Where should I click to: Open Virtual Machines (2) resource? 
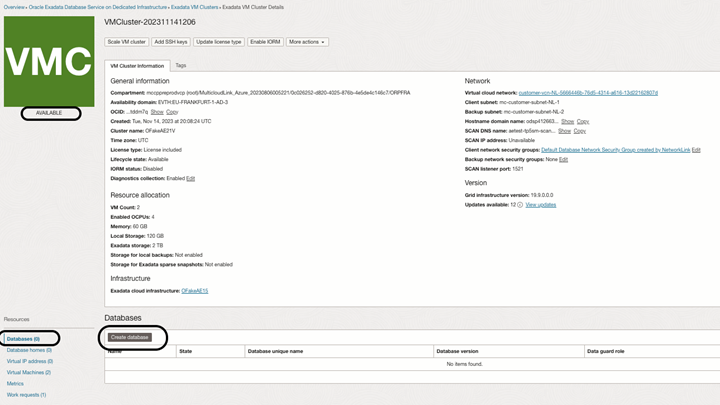[29, 372]
